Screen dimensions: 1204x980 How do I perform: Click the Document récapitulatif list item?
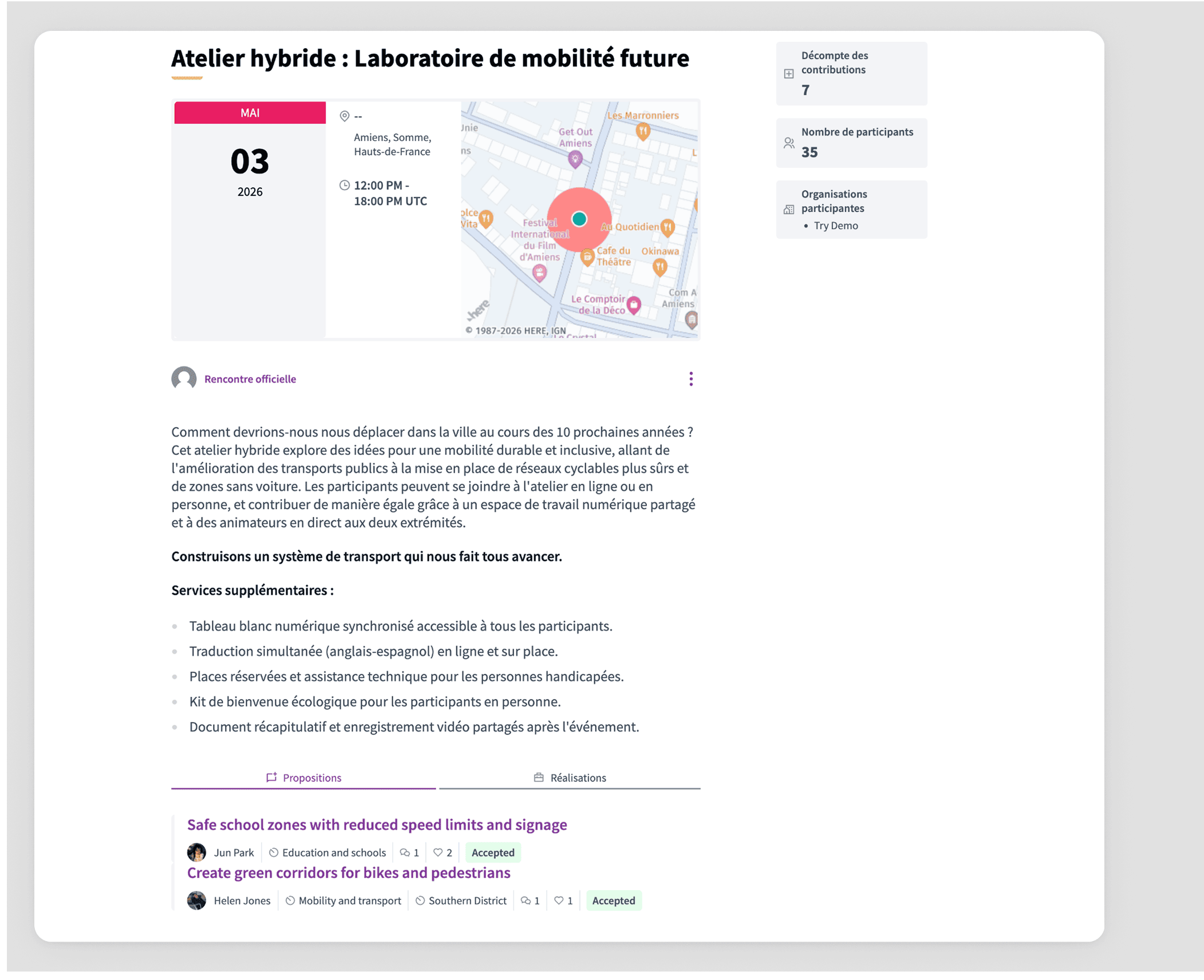tap(414, 727)
